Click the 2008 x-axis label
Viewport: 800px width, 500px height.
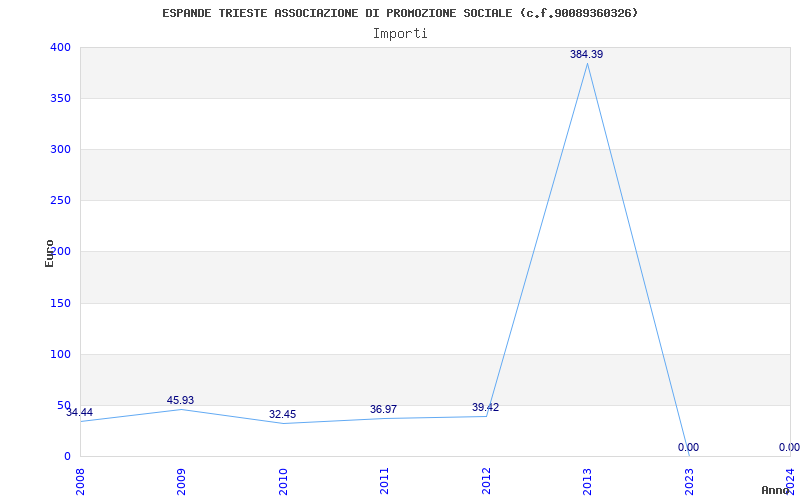(80, 481)
